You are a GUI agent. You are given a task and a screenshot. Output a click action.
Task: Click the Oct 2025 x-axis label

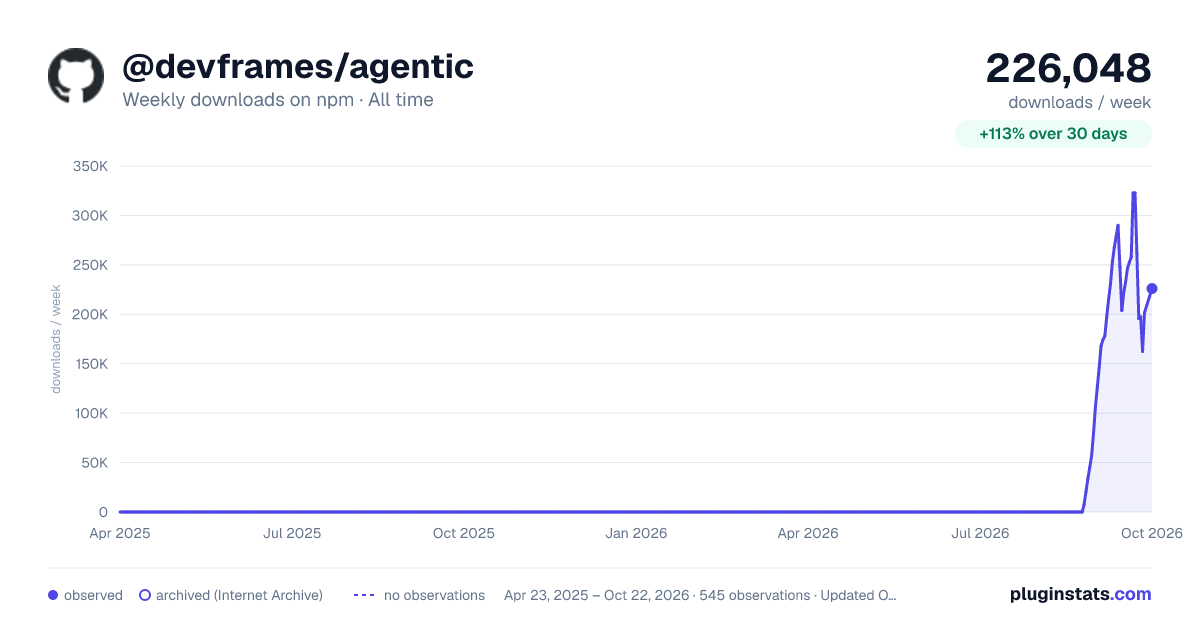pos(464,533)
